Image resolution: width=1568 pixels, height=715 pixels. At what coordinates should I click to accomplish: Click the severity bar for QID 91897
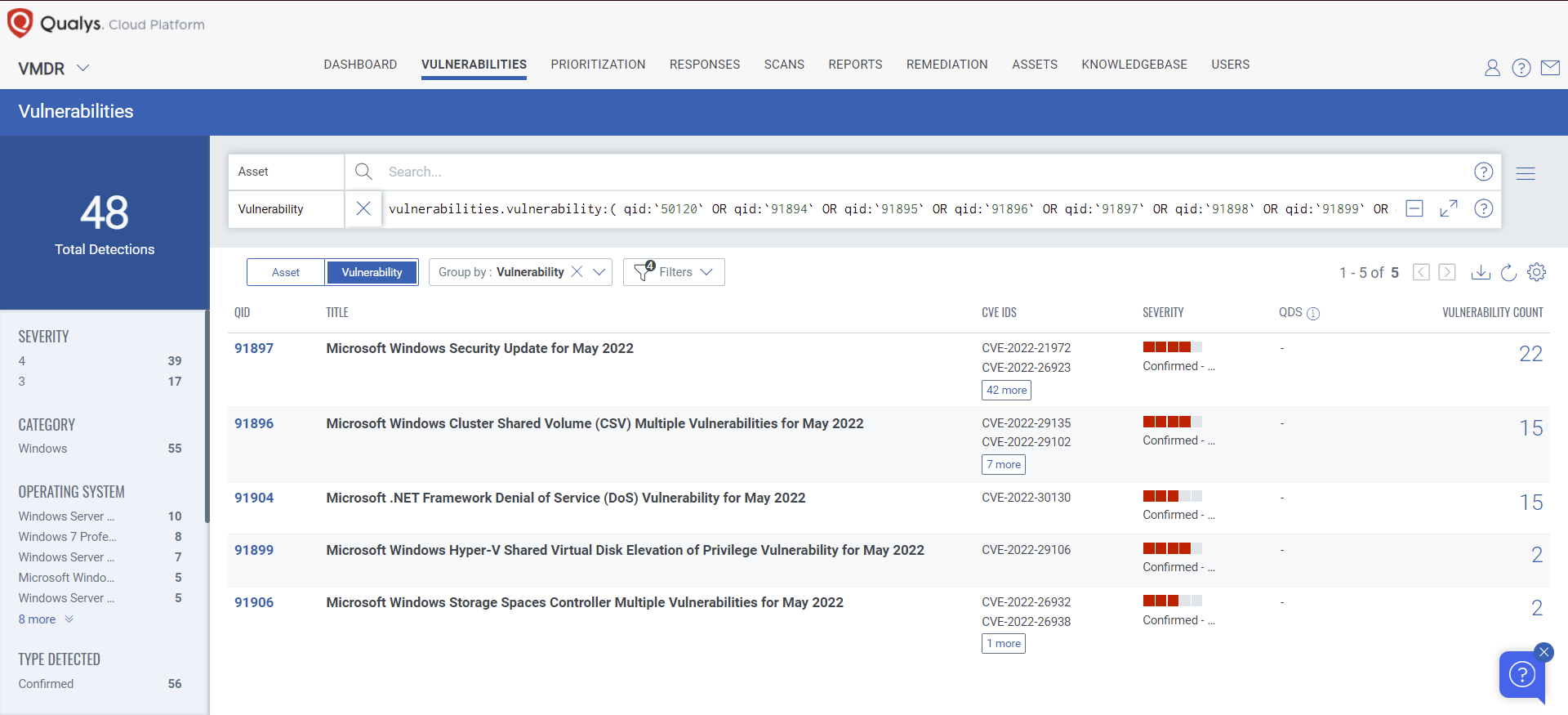(1172, 346)
